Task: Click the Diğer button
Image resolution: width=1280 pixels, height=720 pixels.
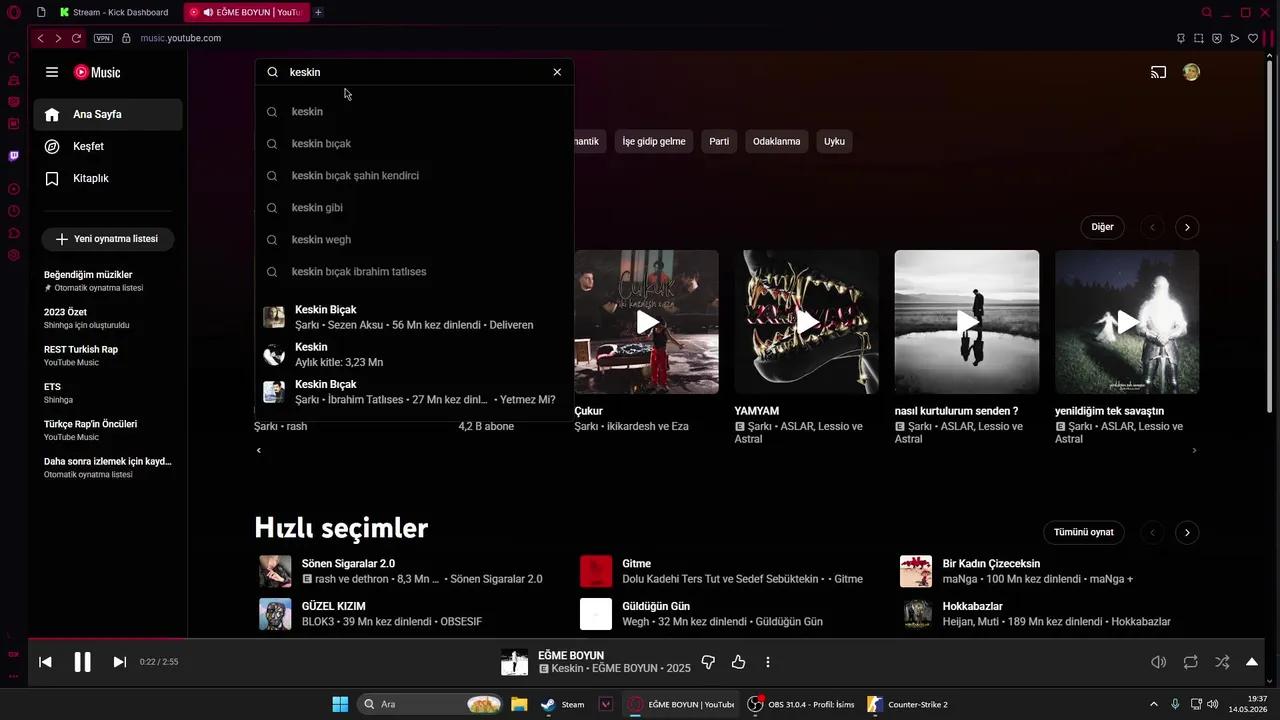Action: [1102, 227]
